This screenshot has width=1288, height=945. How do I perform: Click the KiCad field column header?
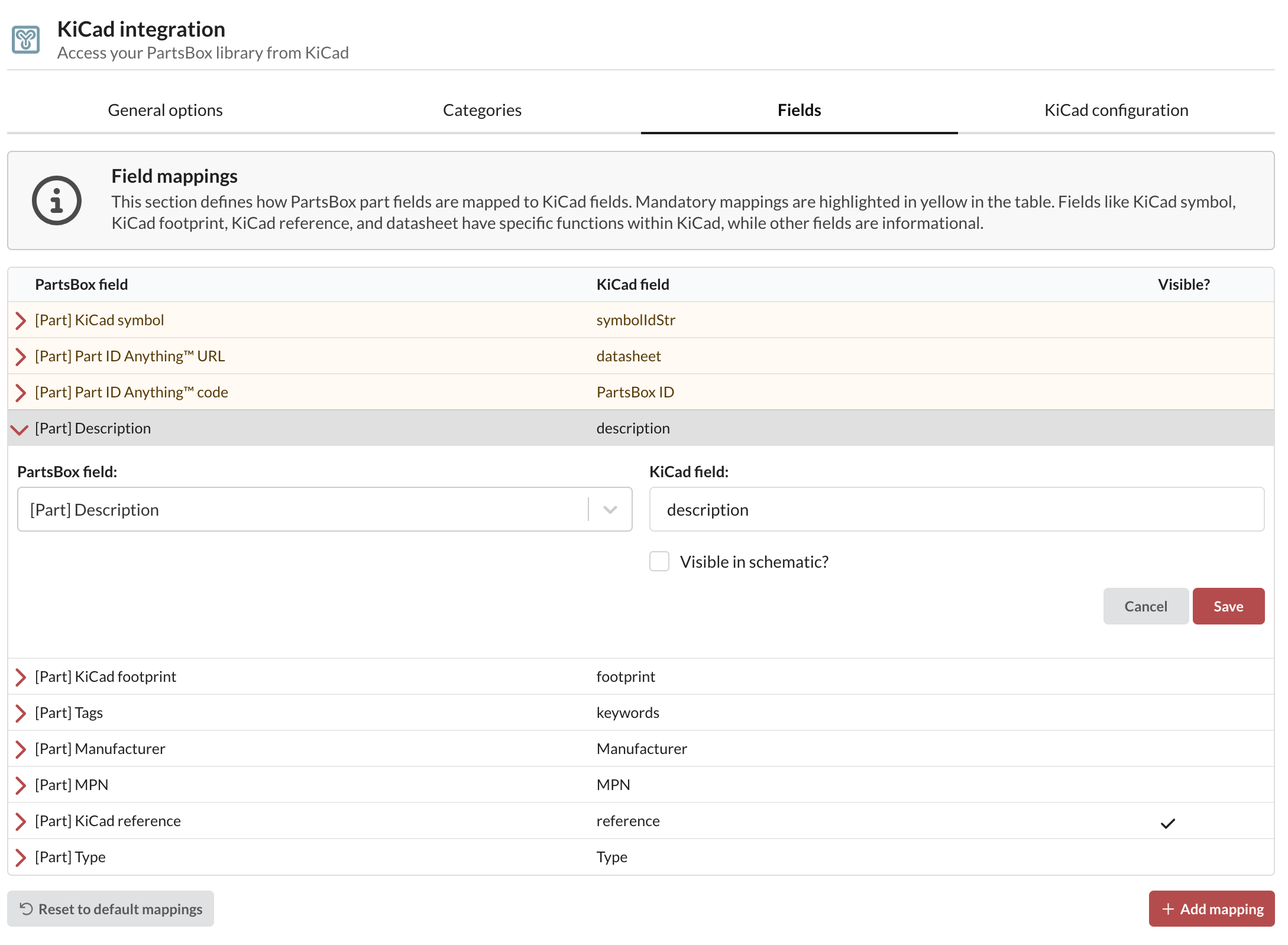633,284
